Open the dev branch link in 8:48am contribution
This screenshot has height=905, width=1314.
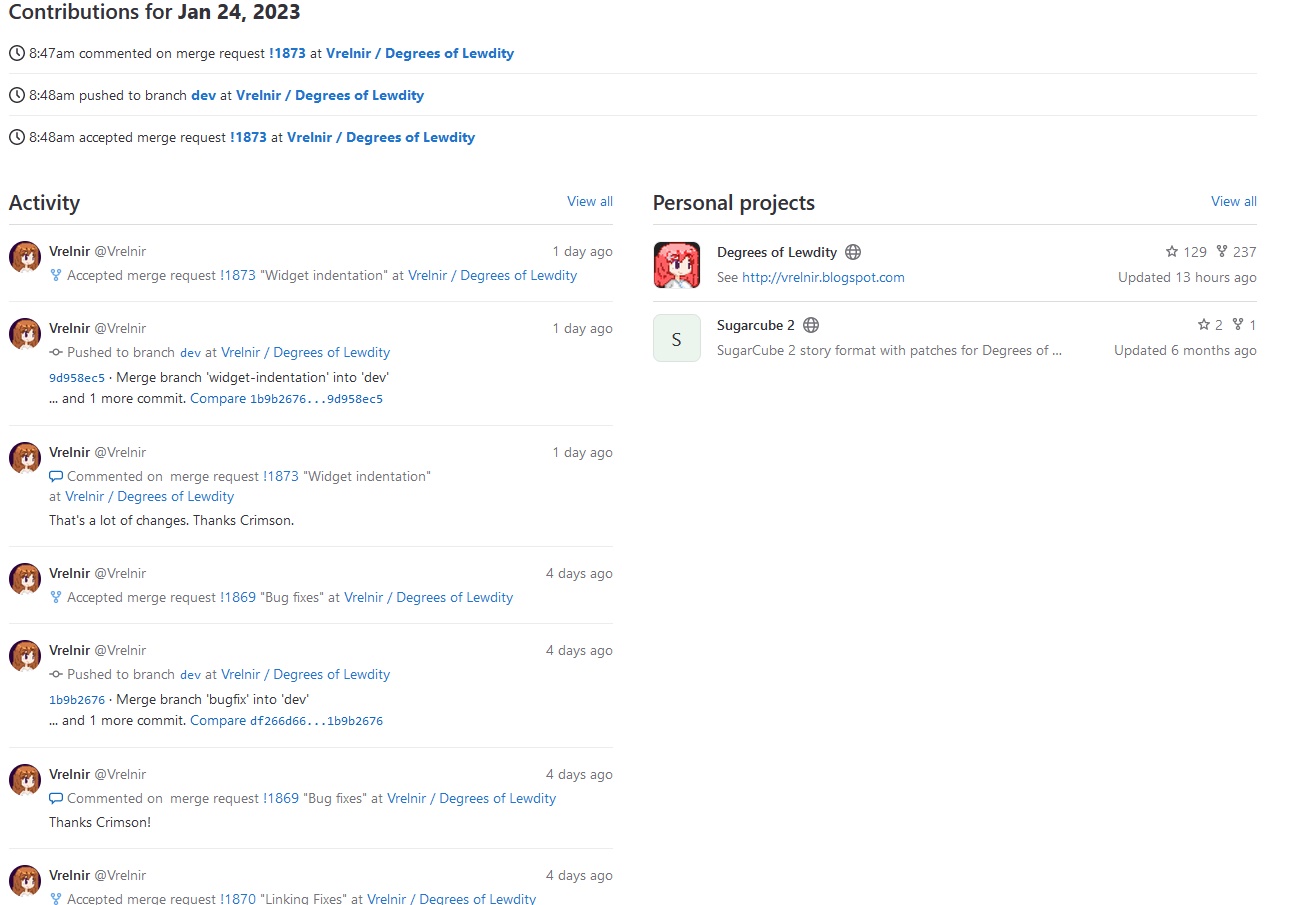tap(203, 95)
